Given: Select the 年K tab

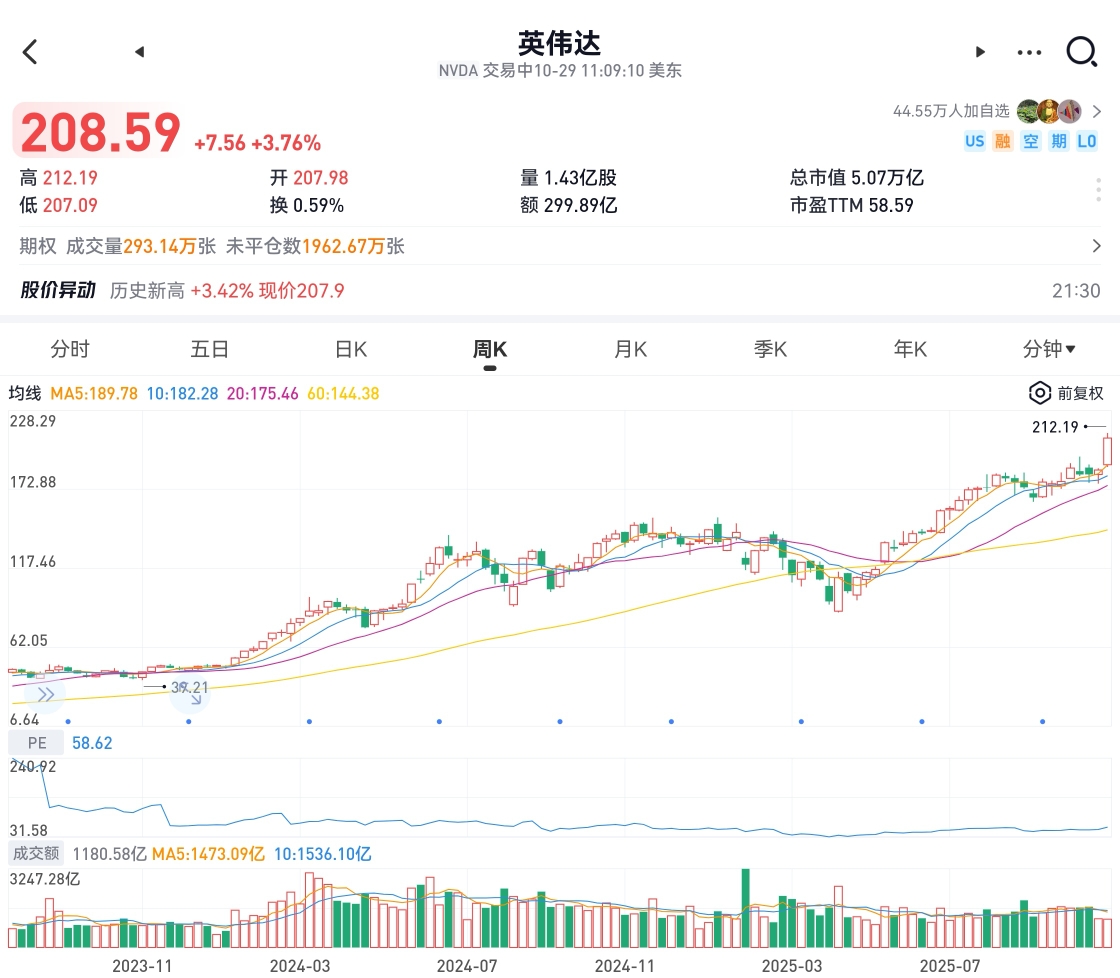Looking at the screenshot, I should click(910, 349).
